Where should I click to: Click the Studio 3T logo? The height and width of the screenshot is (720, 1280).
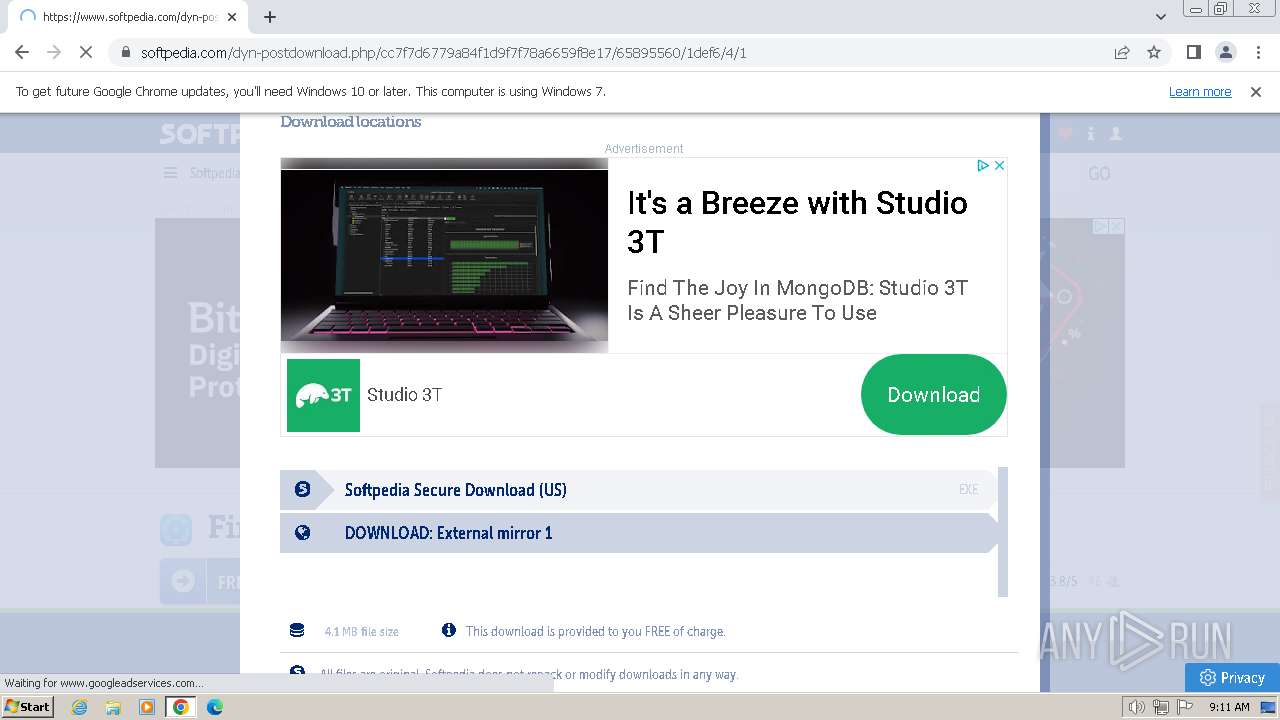(323, 395)
